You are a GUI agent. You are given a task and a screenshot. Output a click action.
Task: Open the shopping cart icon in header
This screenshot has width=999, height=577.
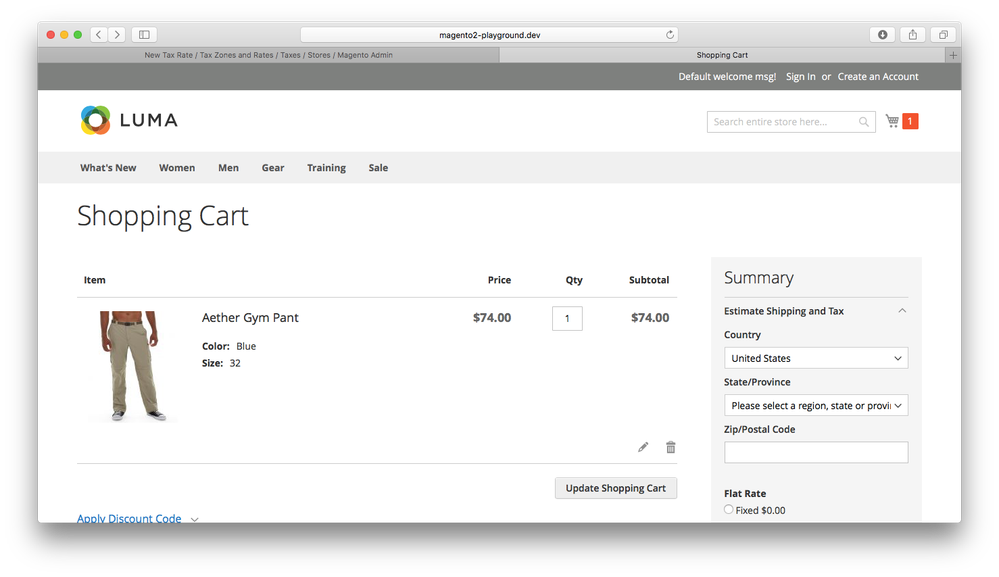892,121
